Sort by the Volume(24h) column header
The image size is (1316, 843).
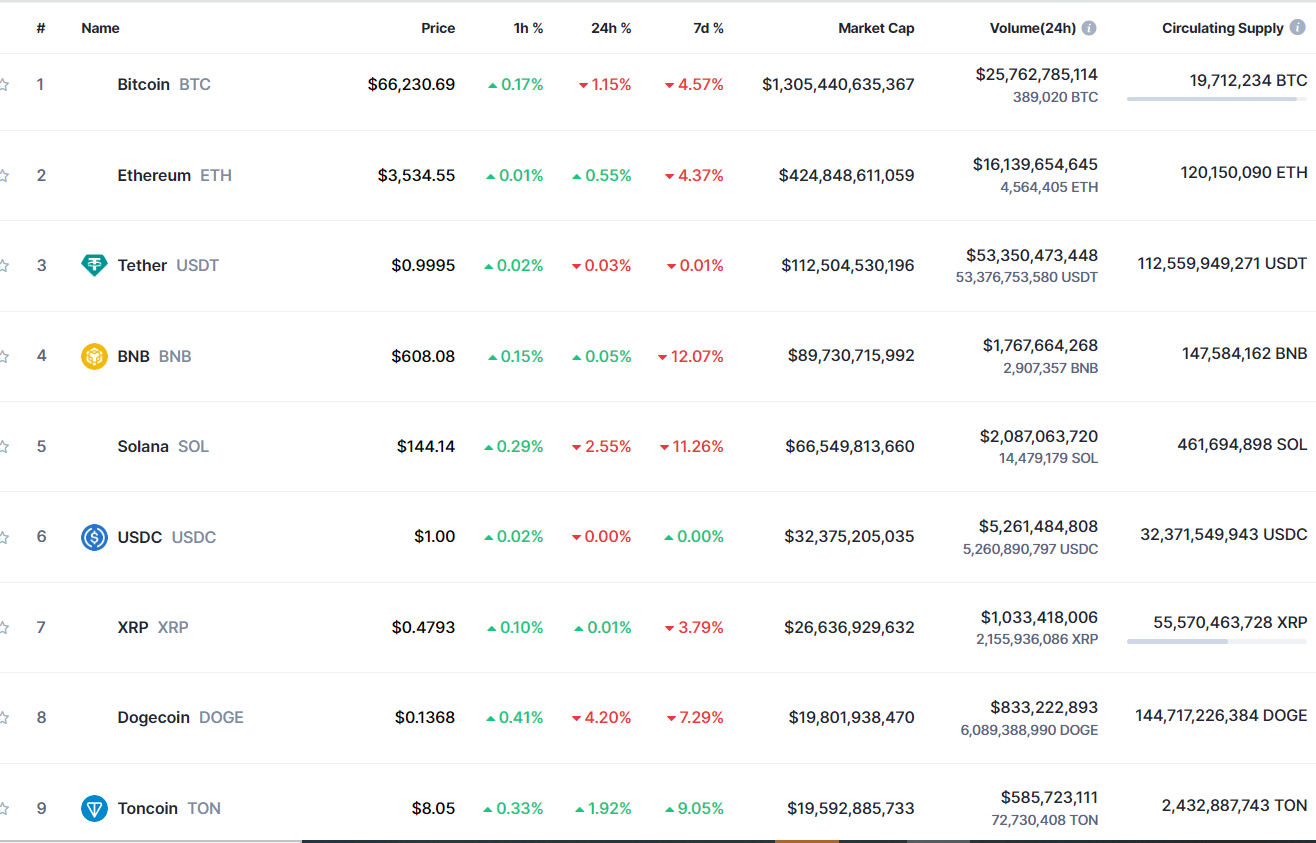coord(1033,28)
